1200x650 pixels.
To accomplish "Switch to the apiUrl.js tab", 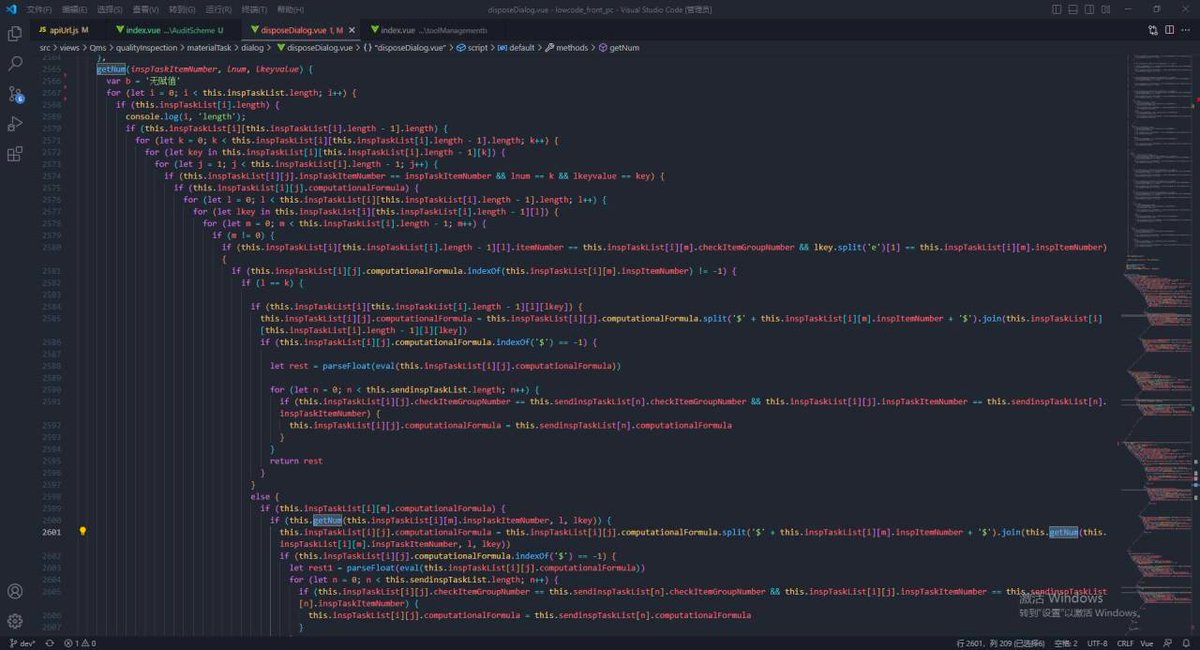I will (67, 30).
